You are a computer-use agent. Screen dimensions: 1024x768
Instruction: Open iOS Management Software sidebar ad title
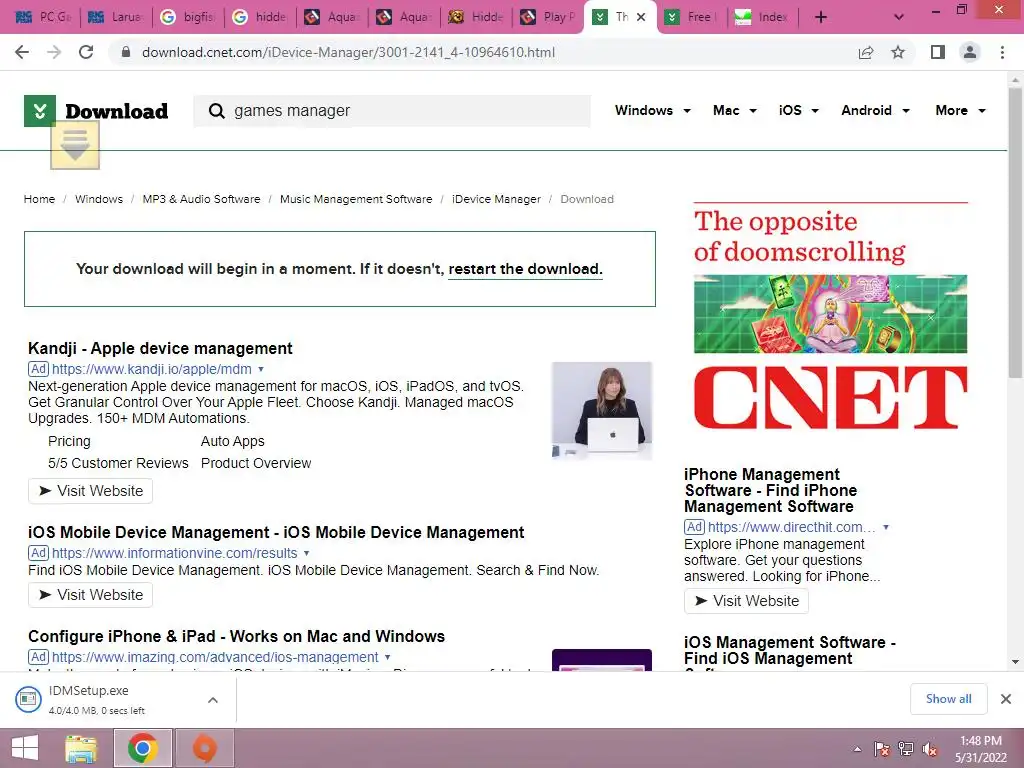coord(790,650)
